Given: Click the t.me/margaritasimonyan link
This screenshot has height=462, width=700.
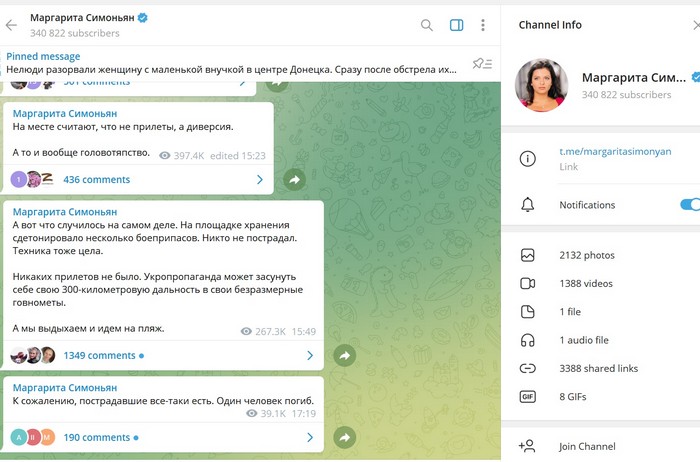Looking at the screenshot, I should [615, 152].
